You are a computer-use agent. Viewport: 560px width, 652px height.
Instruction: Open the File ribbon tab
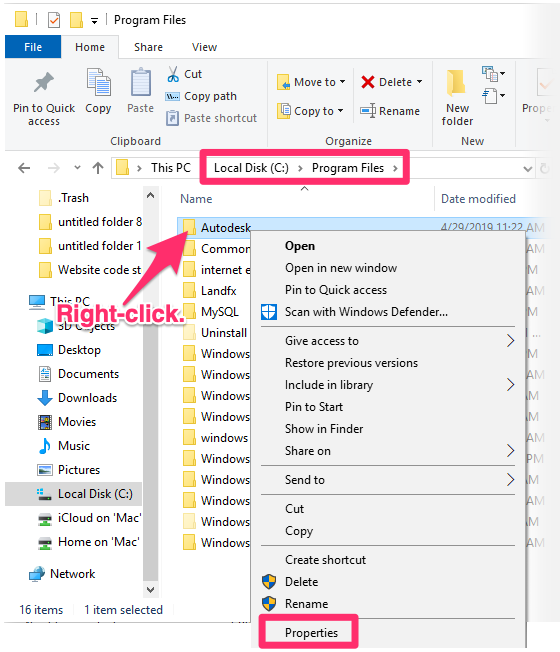[33, 47]
